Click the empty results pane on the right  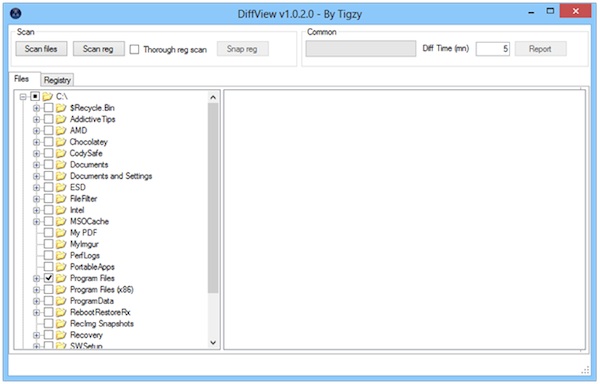(404, 220)
